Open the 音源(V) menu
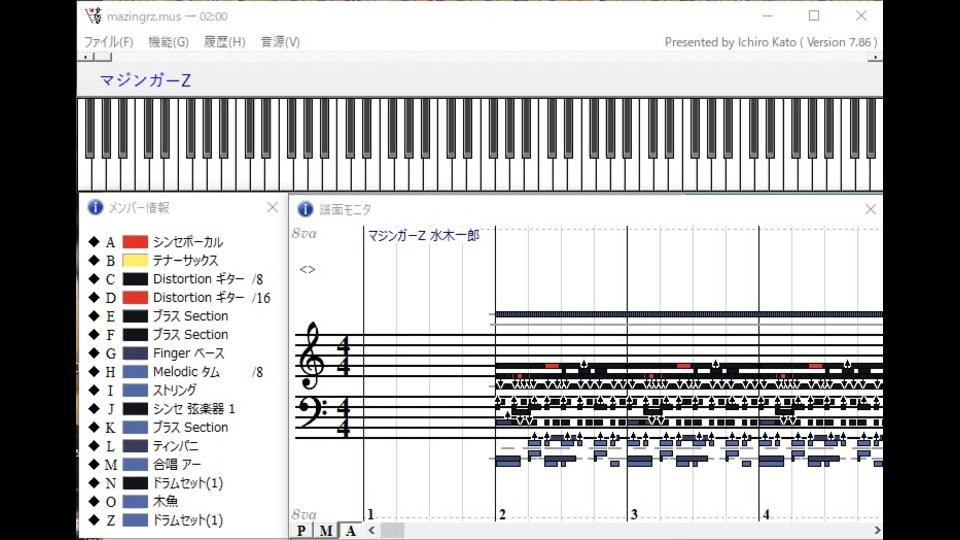960x540 pixels. (280, 42)
